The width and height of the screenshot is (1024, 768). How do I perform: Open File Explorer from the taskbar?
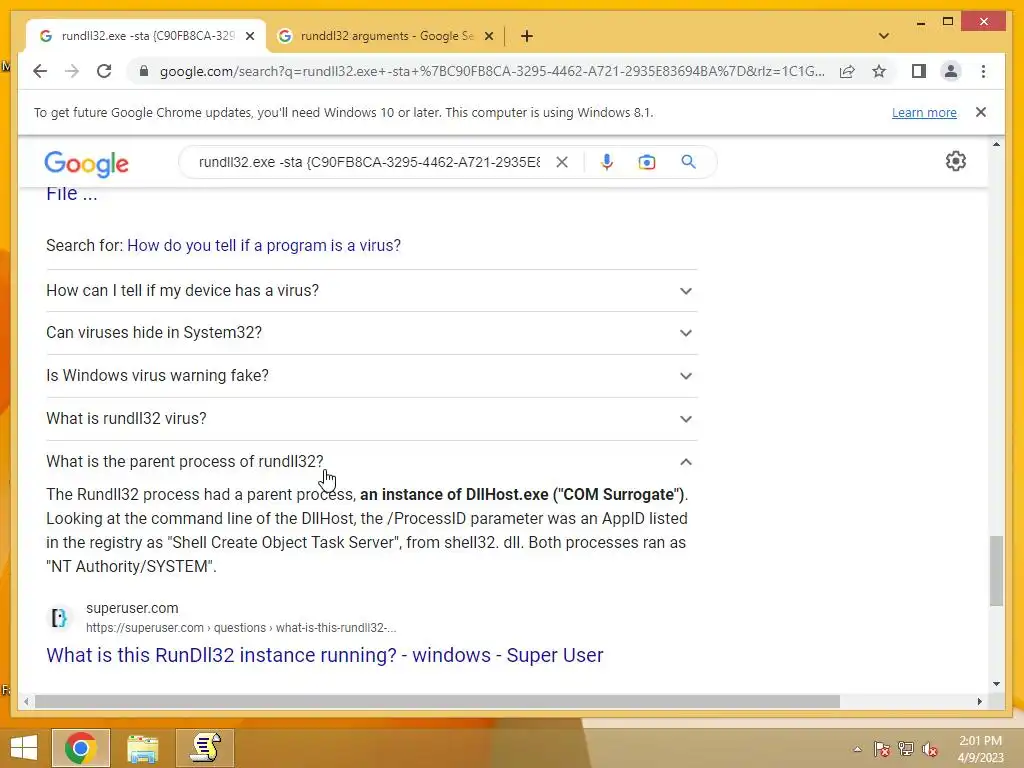[x=142, y=748]
